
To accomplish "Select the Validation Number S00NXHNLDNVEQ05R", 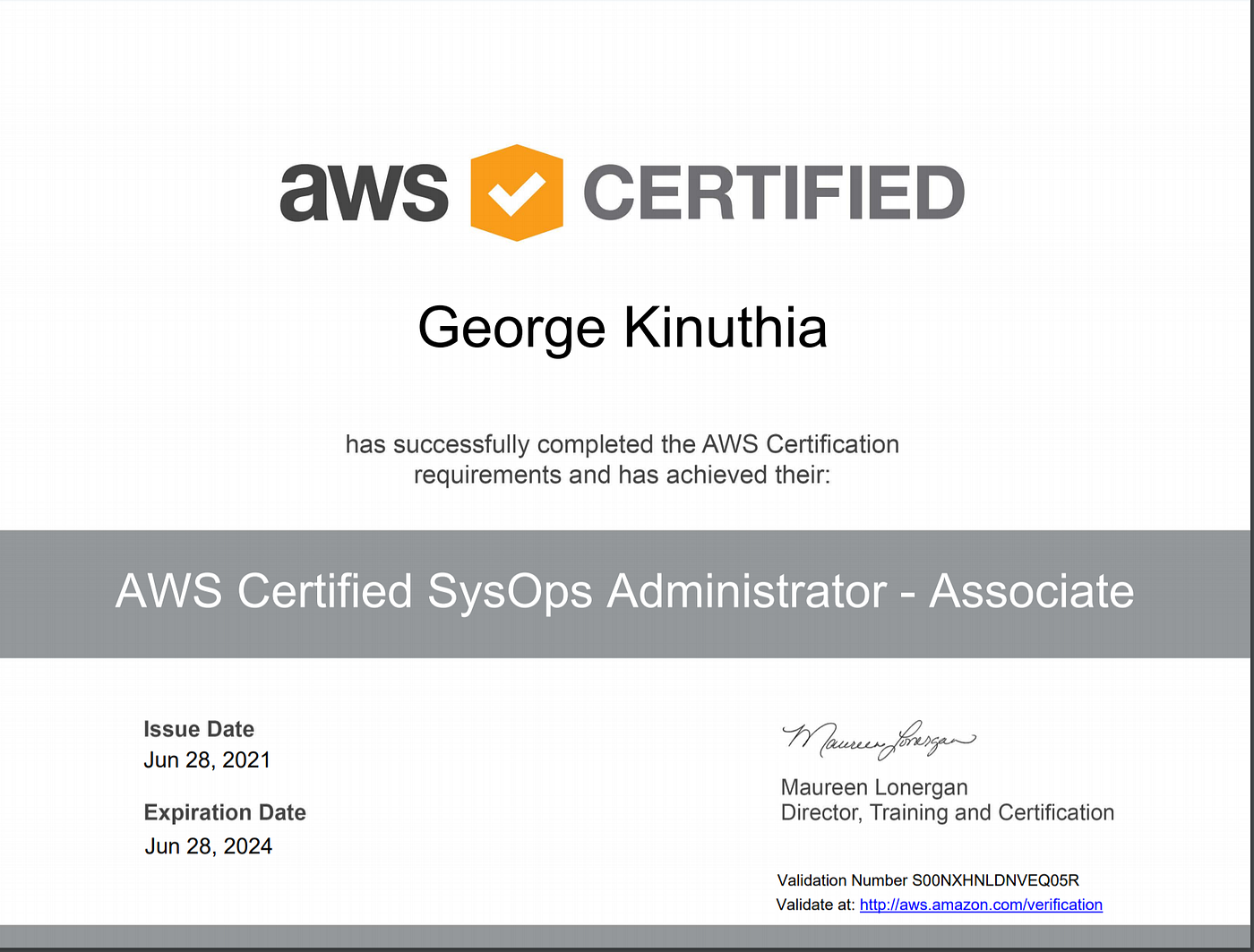I will coord(928,880).
